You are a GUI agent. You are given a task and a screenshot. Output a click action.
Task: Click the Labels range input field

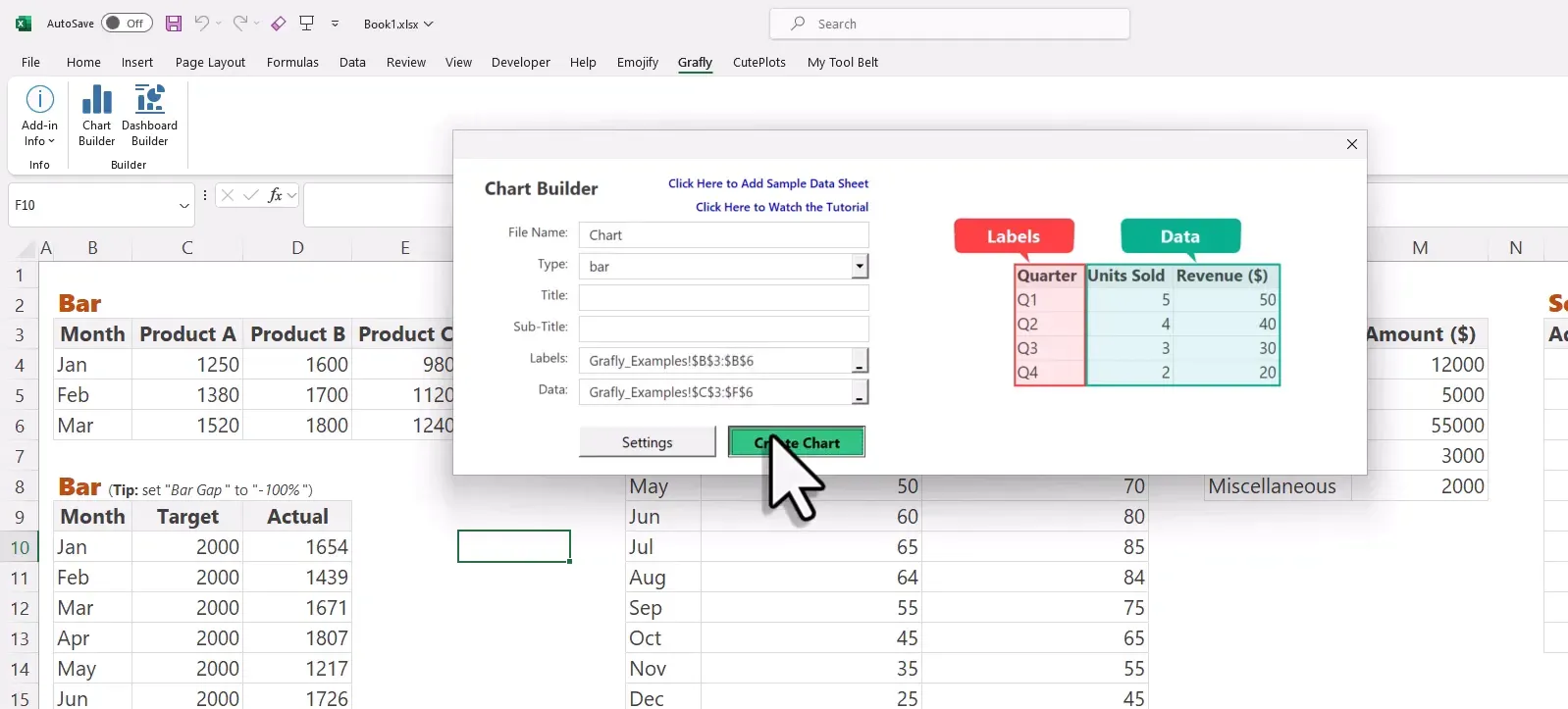click(x=715, y=361)
